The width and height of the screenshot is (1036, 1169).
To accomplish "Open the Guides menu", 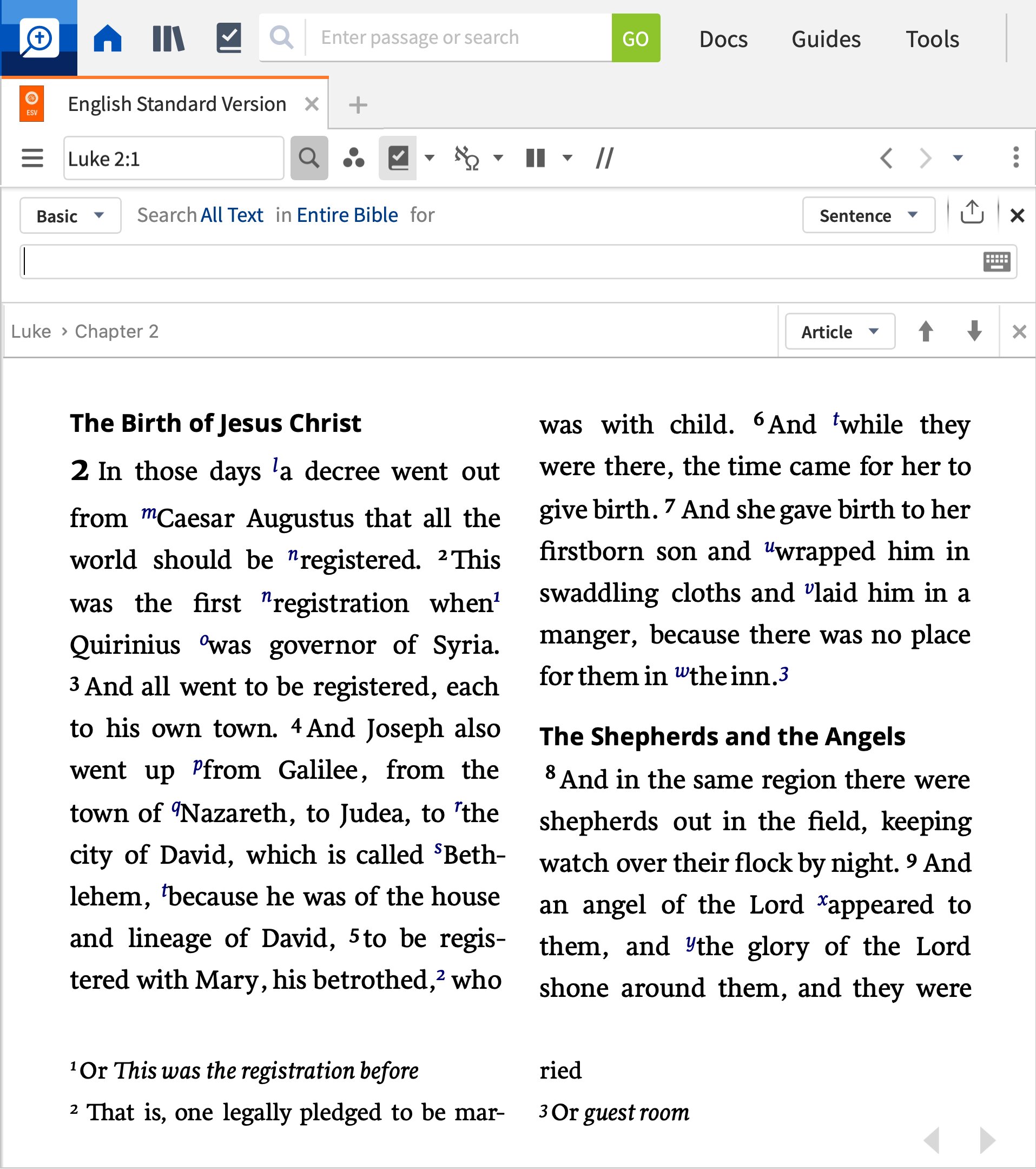I will [x=826, y=39].
